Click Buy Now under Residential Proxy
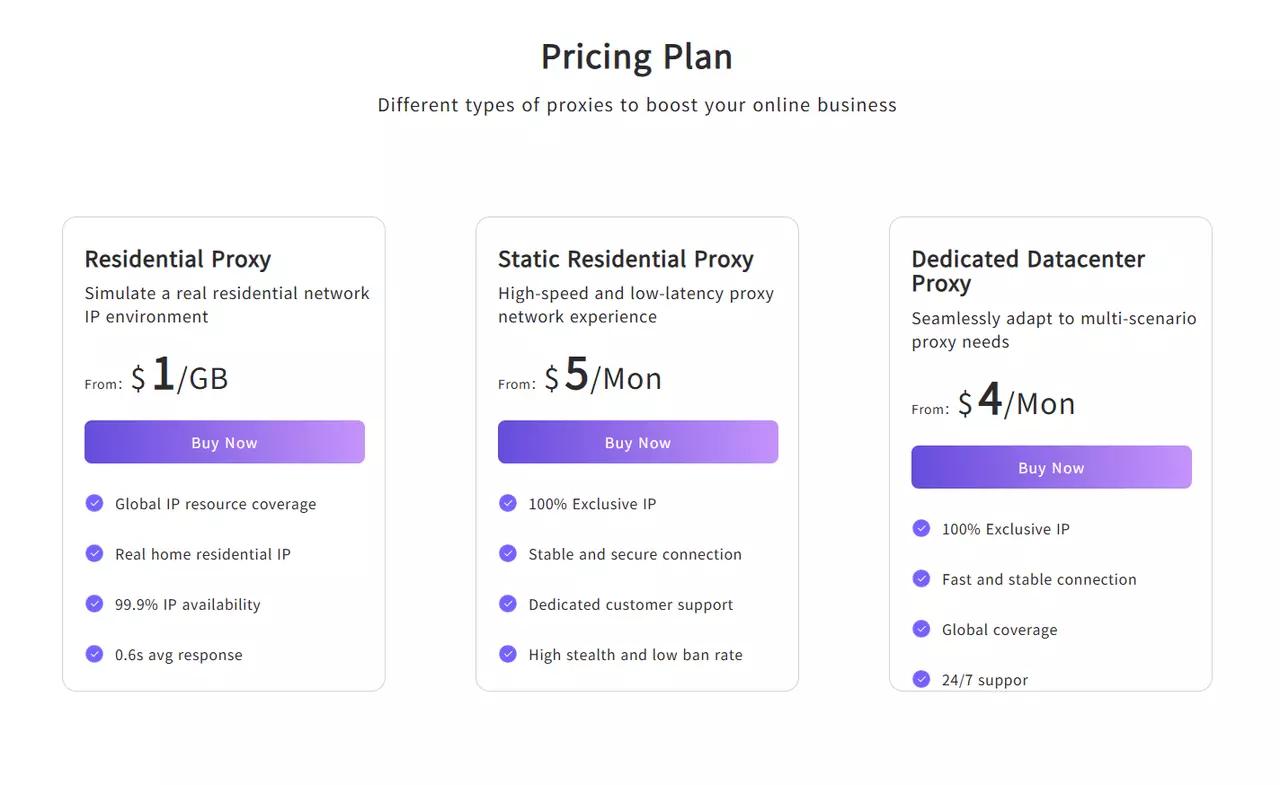 click(224, 442)
